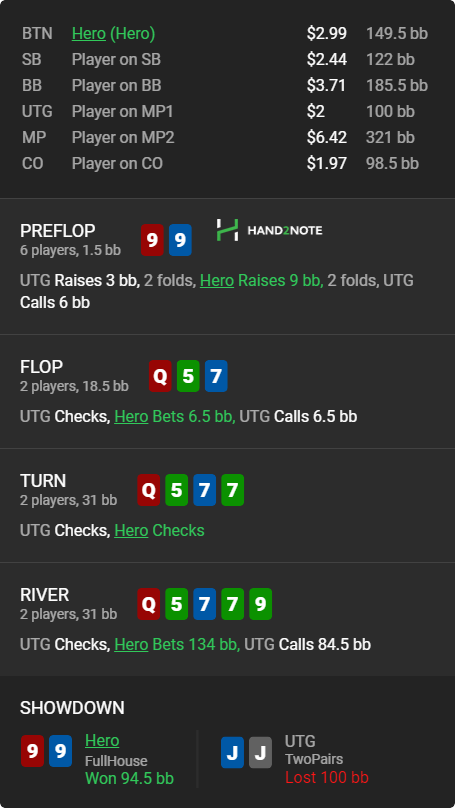
Task: Click the green 5 card on the flop
Action: point(188,376)
